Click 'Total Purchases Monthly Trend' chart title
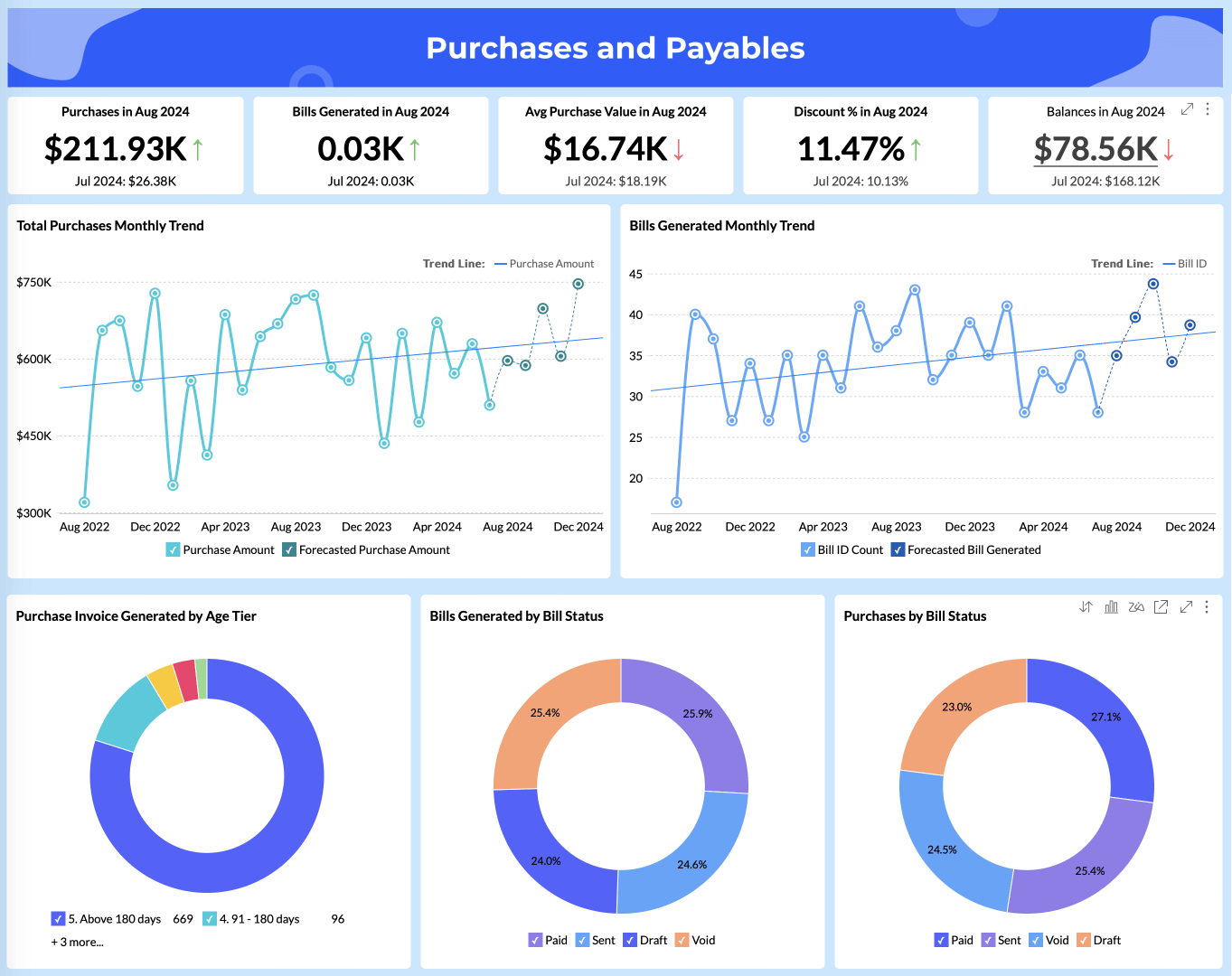Screen dimensions: 1232x976 [110, 226]
